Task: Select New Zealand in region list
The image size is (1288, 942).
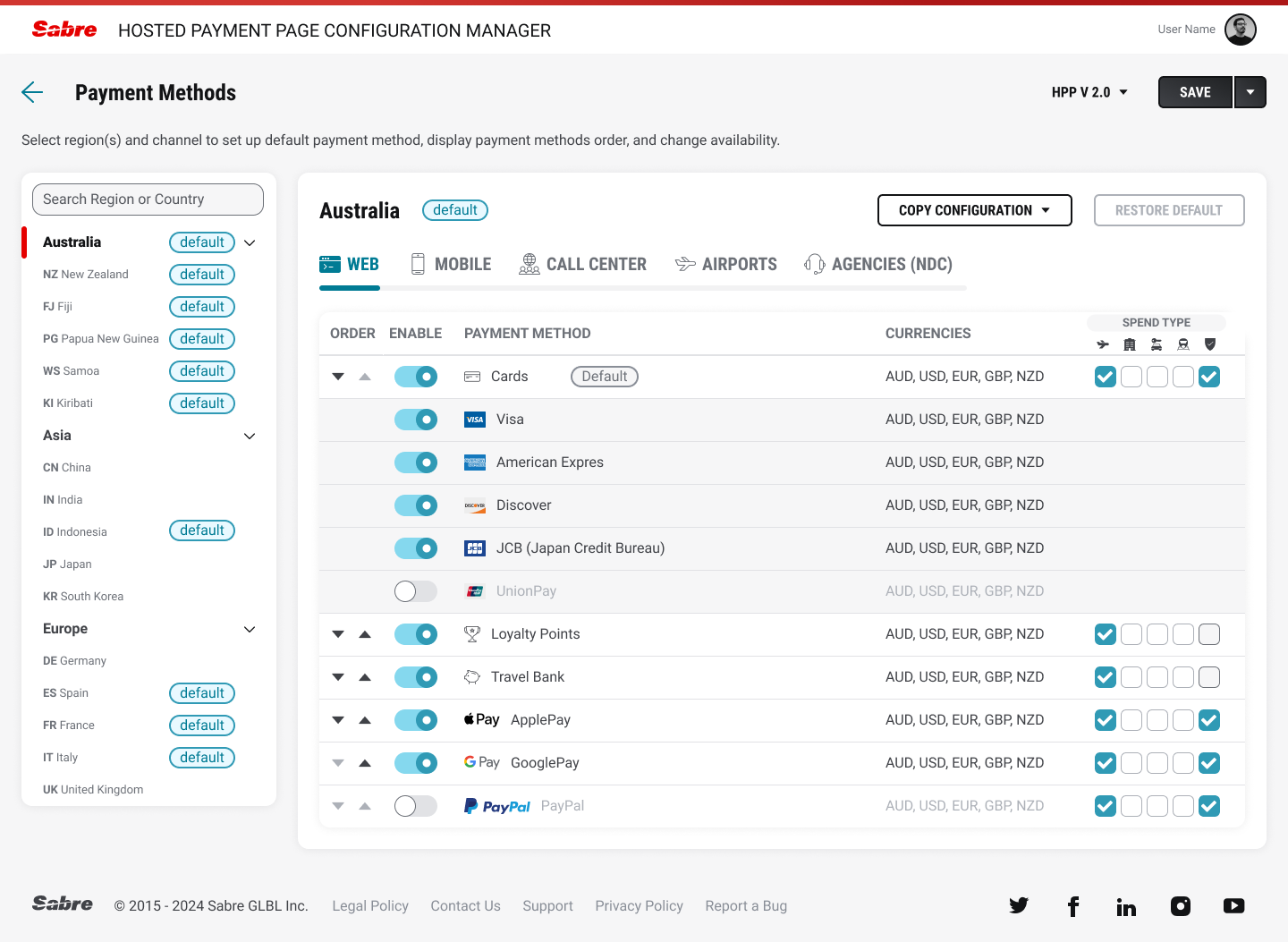Action: click(86, 275)
